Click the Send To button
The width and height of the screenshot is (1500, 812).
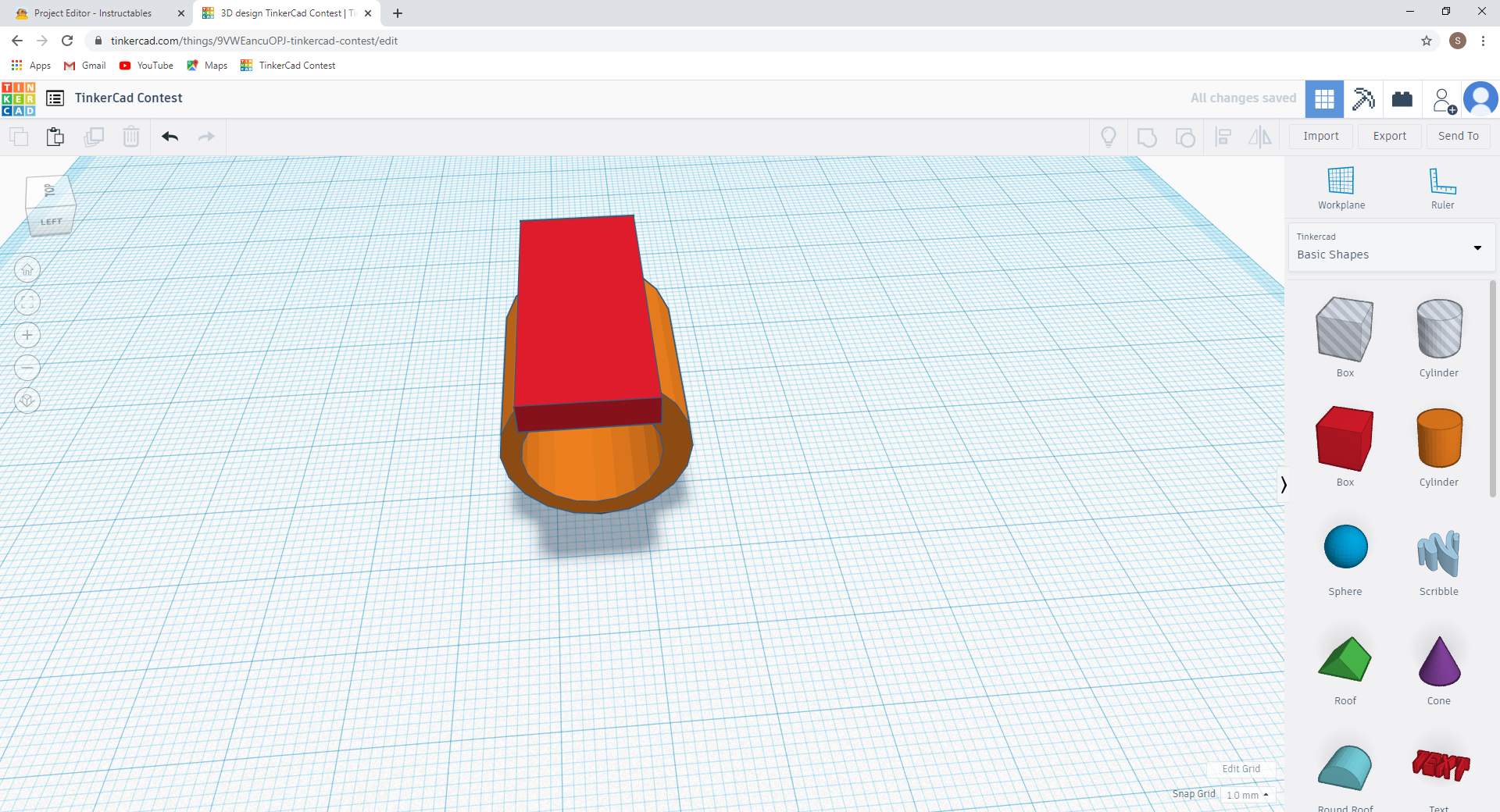pos(1459,136)
